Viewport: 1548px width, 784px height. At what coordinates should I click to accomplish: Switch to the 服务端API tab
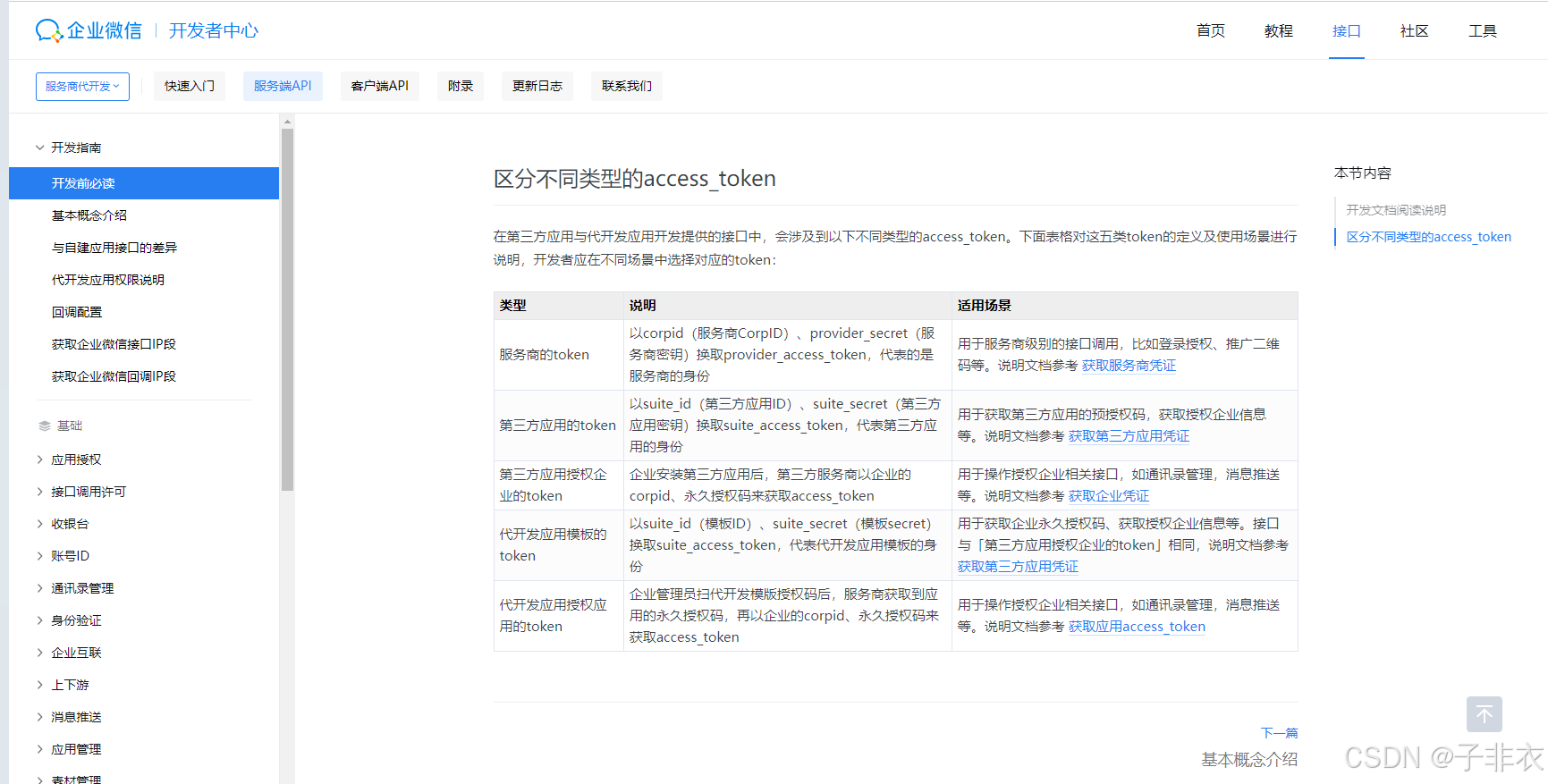(x=283, y=86)
